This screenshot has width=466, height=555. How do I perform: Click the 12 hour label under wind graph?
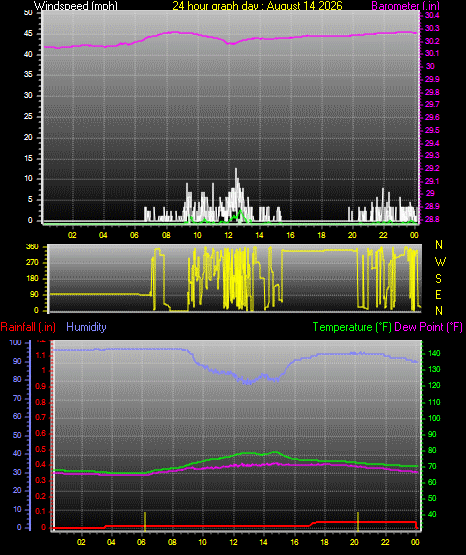click(228, 235)
